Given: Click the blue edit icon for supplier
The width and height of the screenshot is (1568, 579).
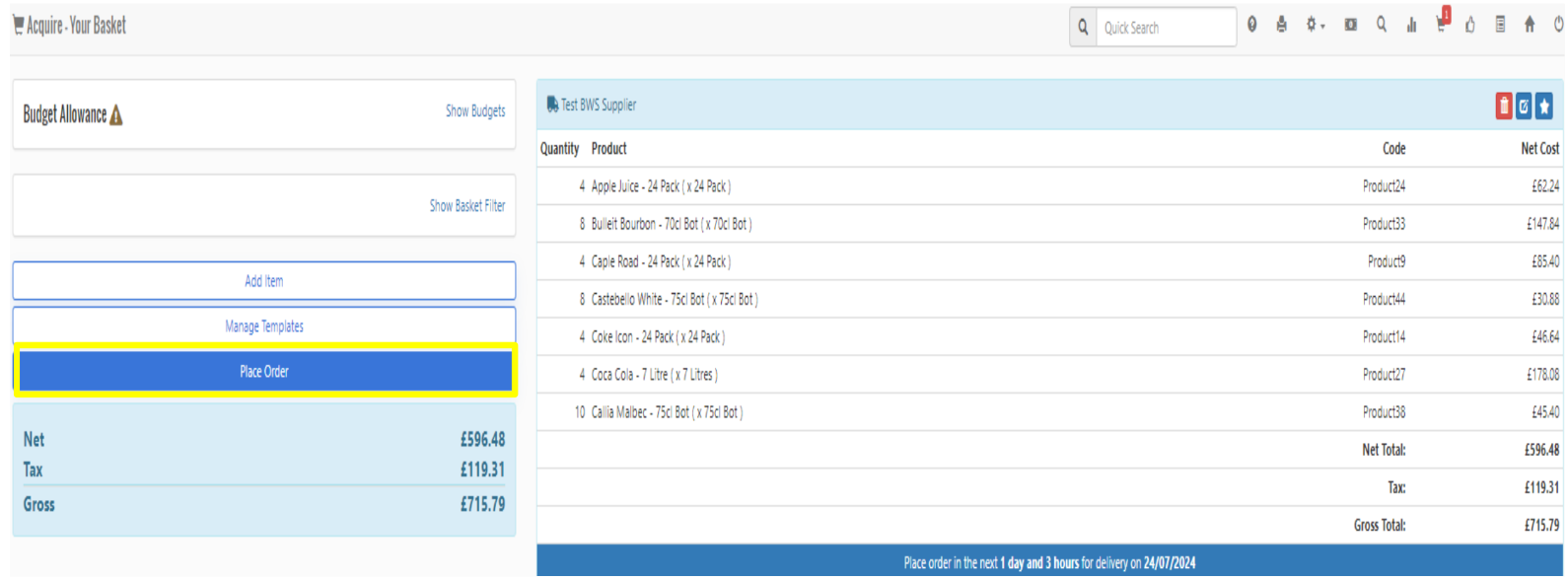Looking at the screenshot, I should pos(1524,106).
